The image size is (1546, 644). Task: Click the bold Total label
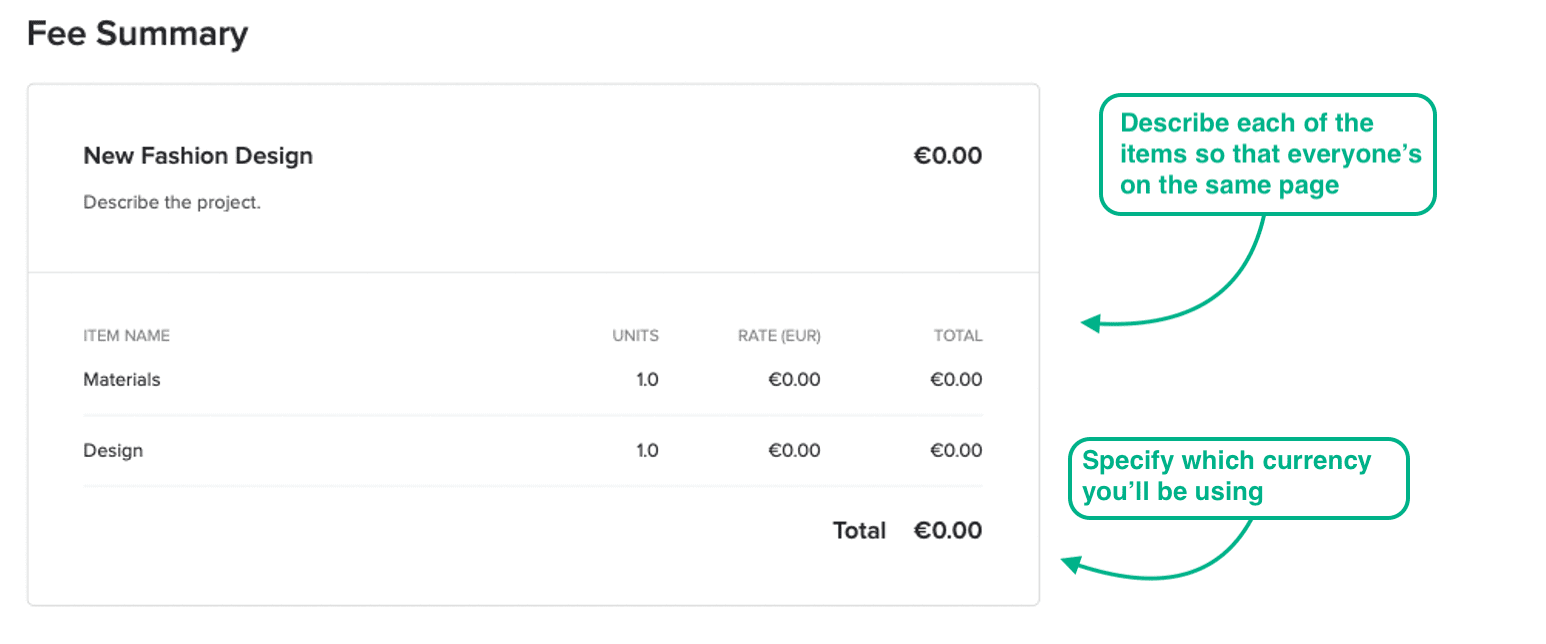coord(859,531)
